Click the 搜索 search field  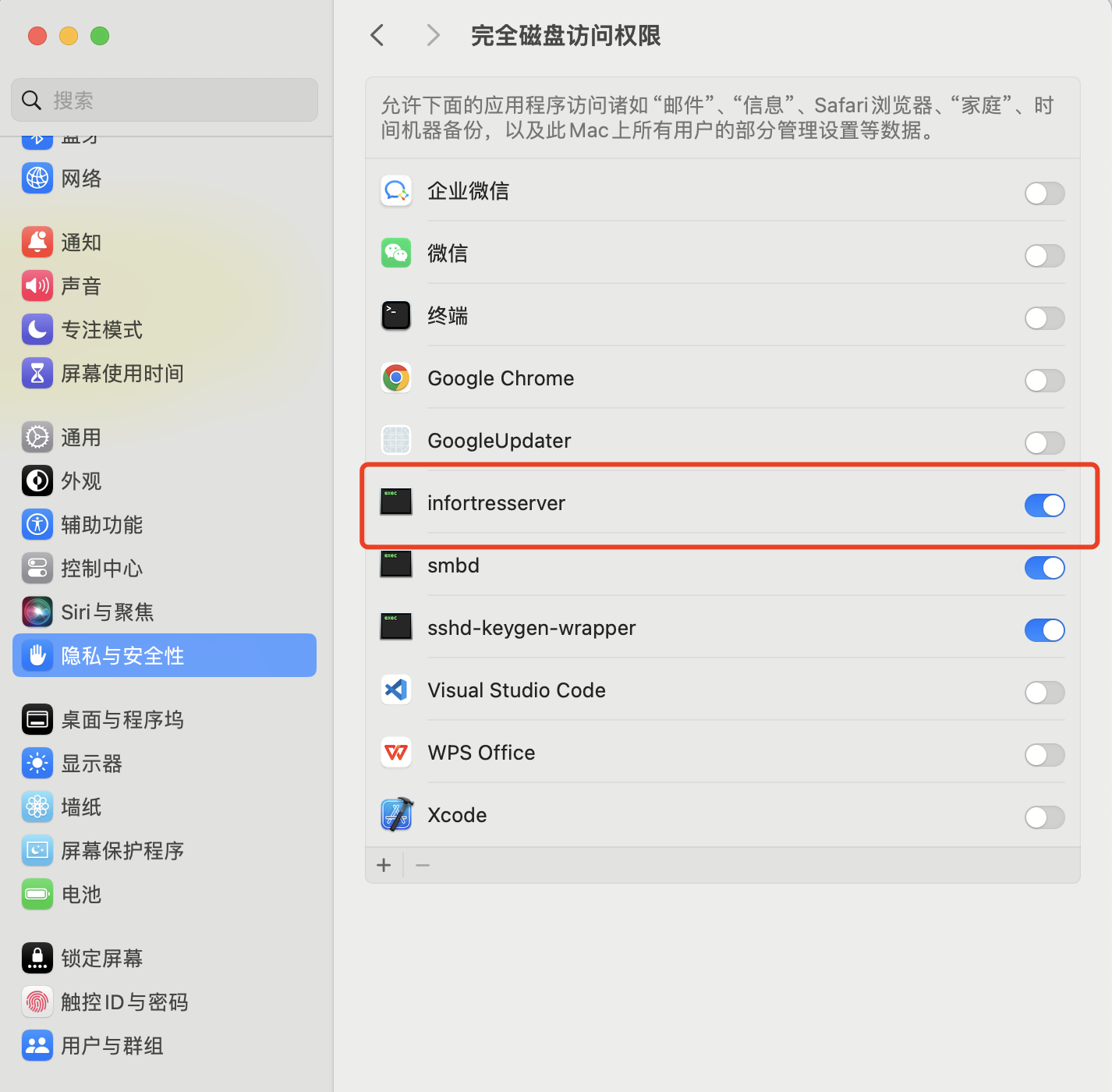165,100
